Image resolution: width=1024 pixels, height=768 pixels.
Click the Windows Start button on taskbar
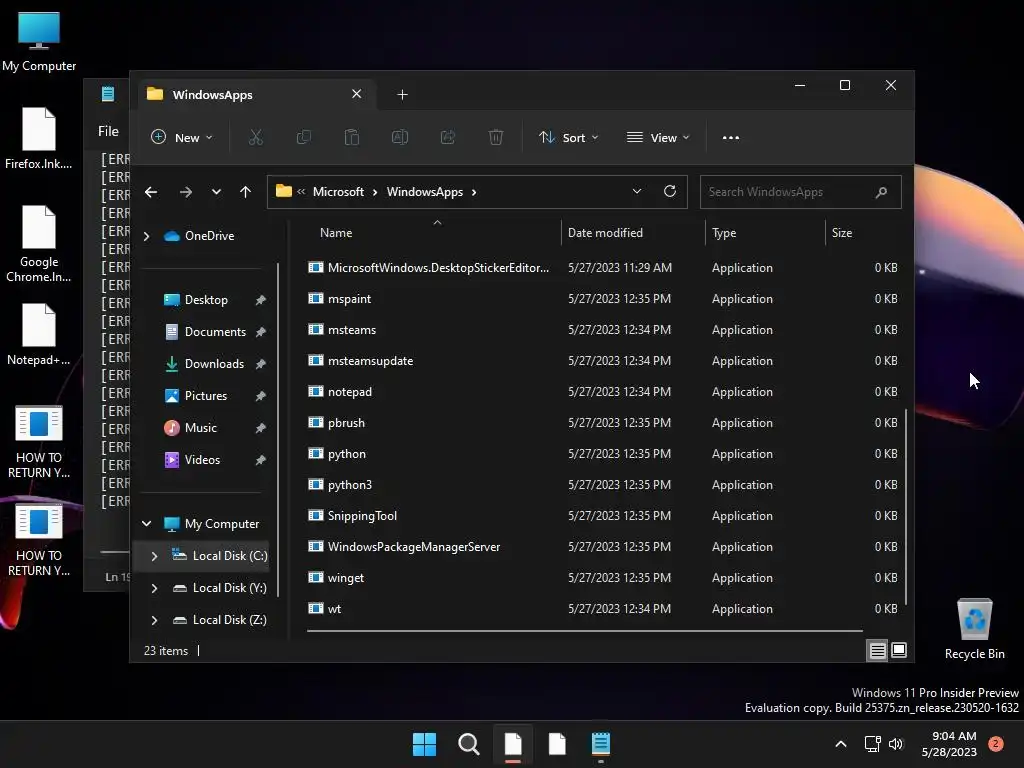point(424,744)
